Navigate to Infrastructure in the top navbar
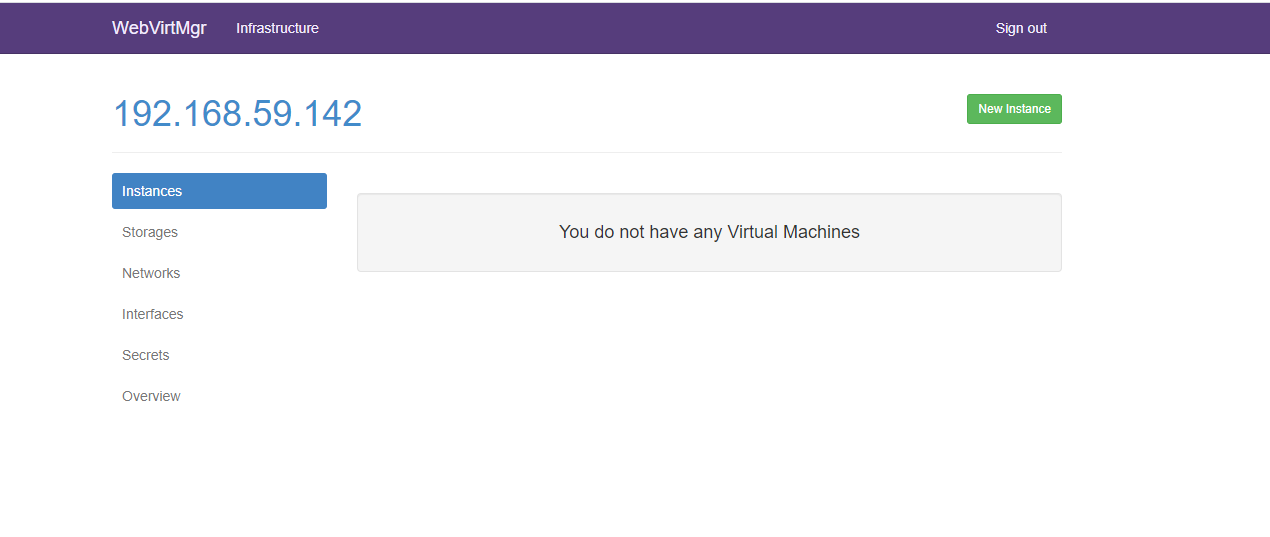Viewport: 1270px width, 537px height. tap(277, 28)
